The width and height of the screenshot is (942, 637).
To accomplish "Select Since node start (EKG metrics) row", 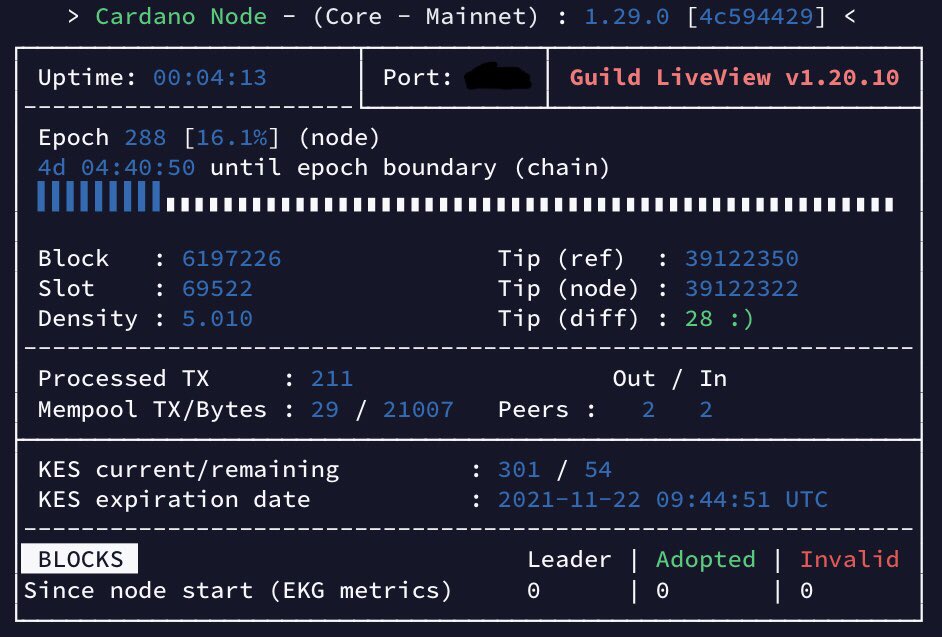I will click(238, 590).
